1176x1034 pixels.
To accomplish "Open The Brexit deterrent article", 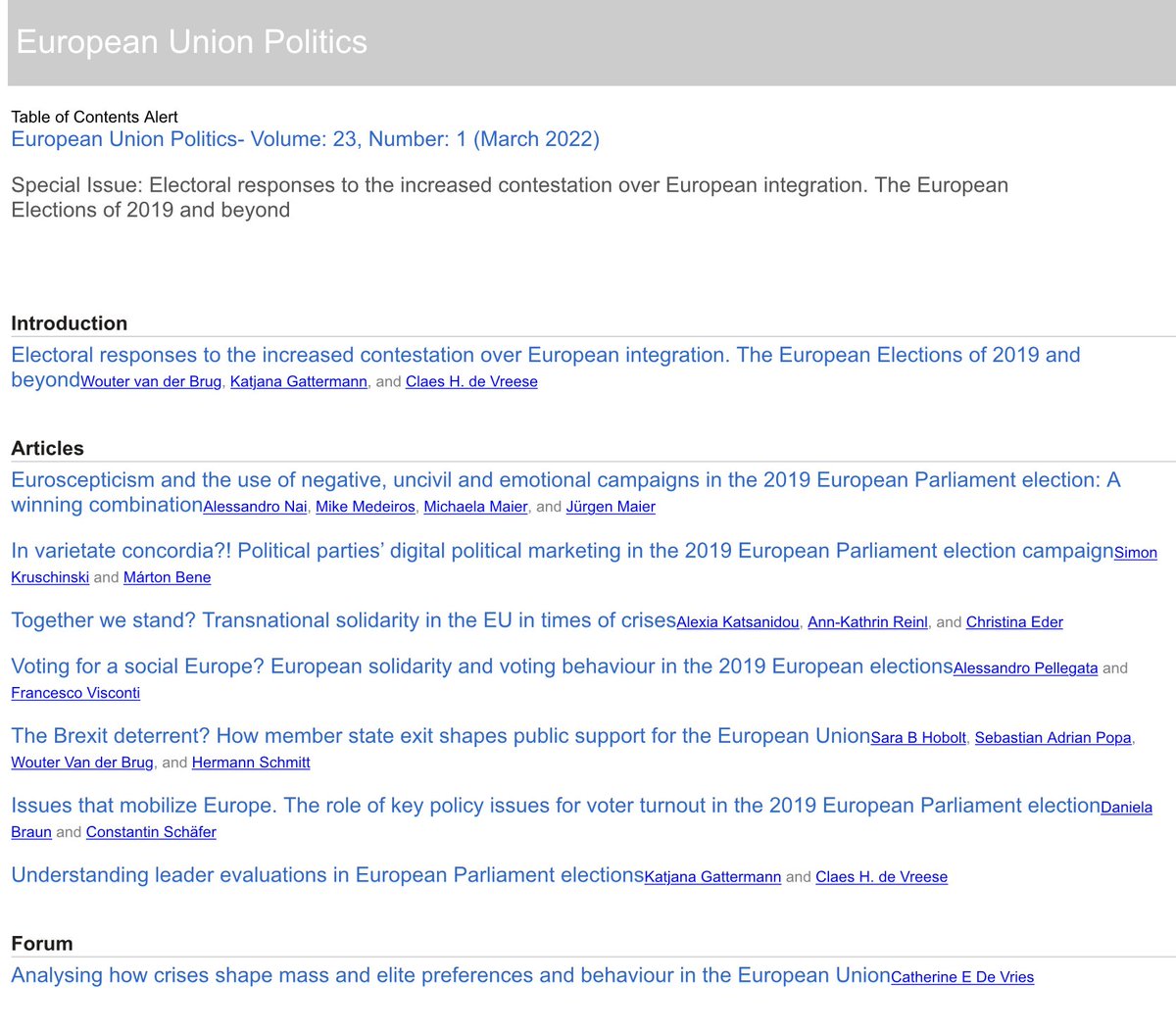I will [x=441, y=736].
